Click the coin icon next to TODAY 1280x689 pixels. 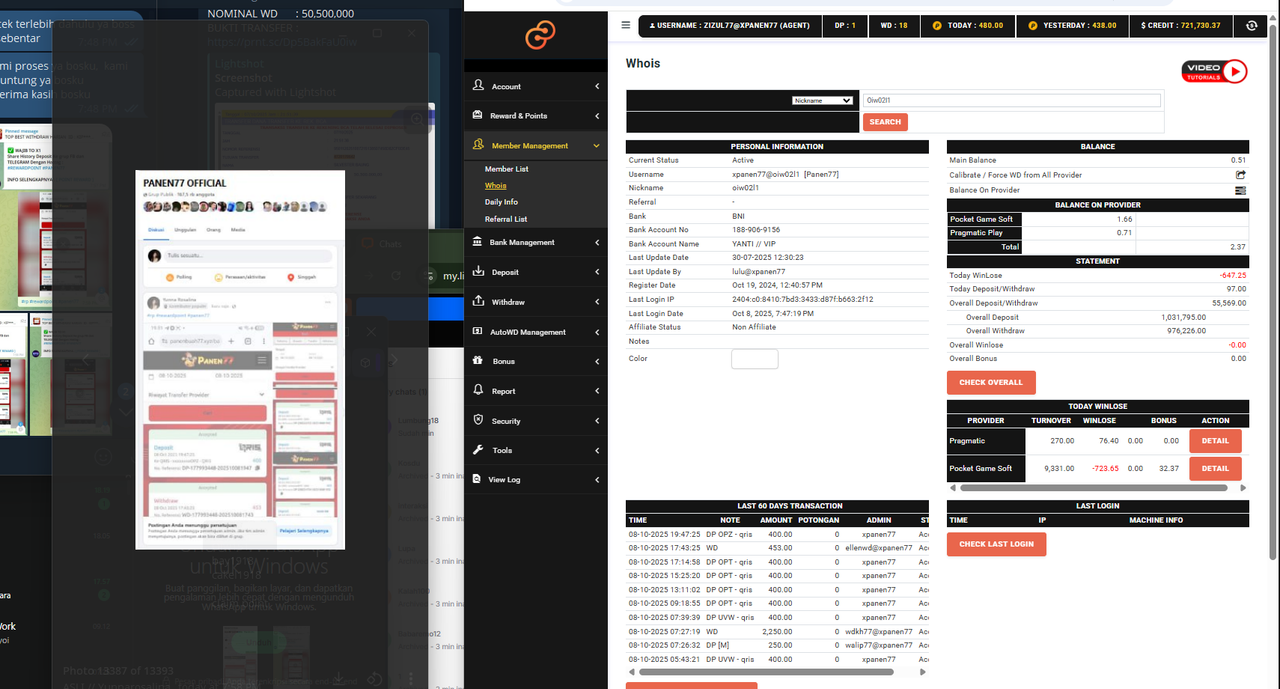(x=937, y=25)
